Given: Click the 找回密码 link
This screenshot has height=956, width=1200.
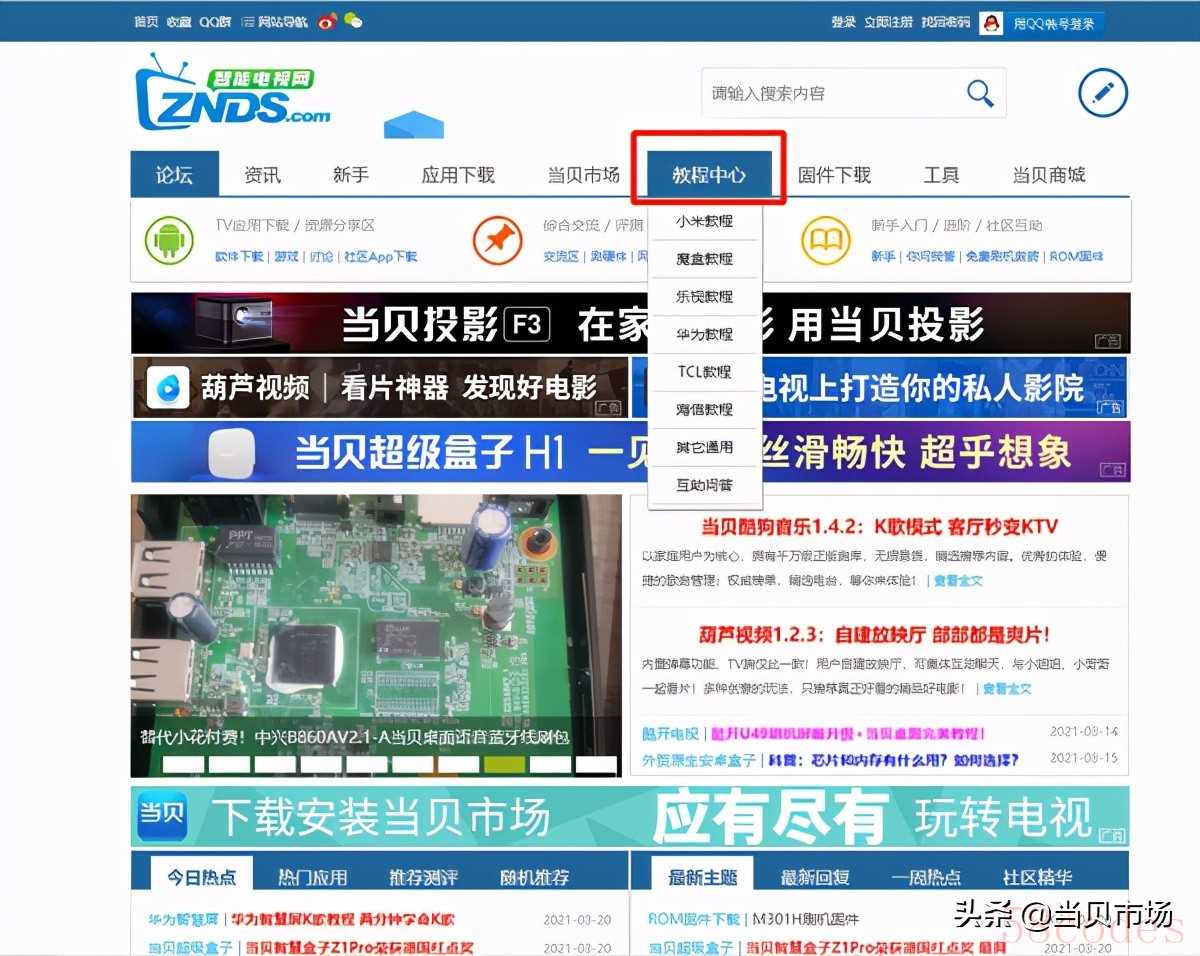Looking at the screenshot, I should (945, 22).
